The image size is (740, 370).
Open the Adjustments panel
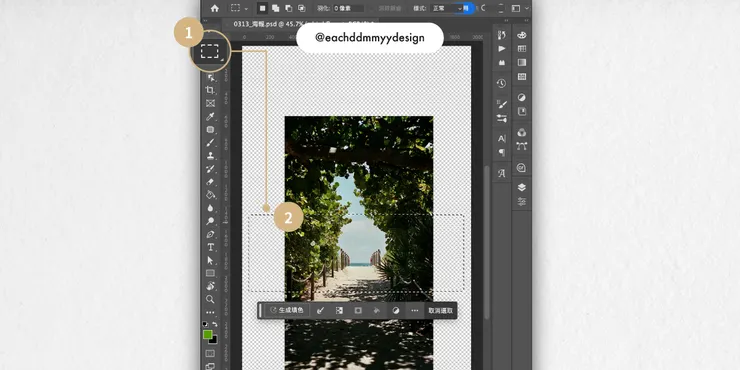pos(521,97)
